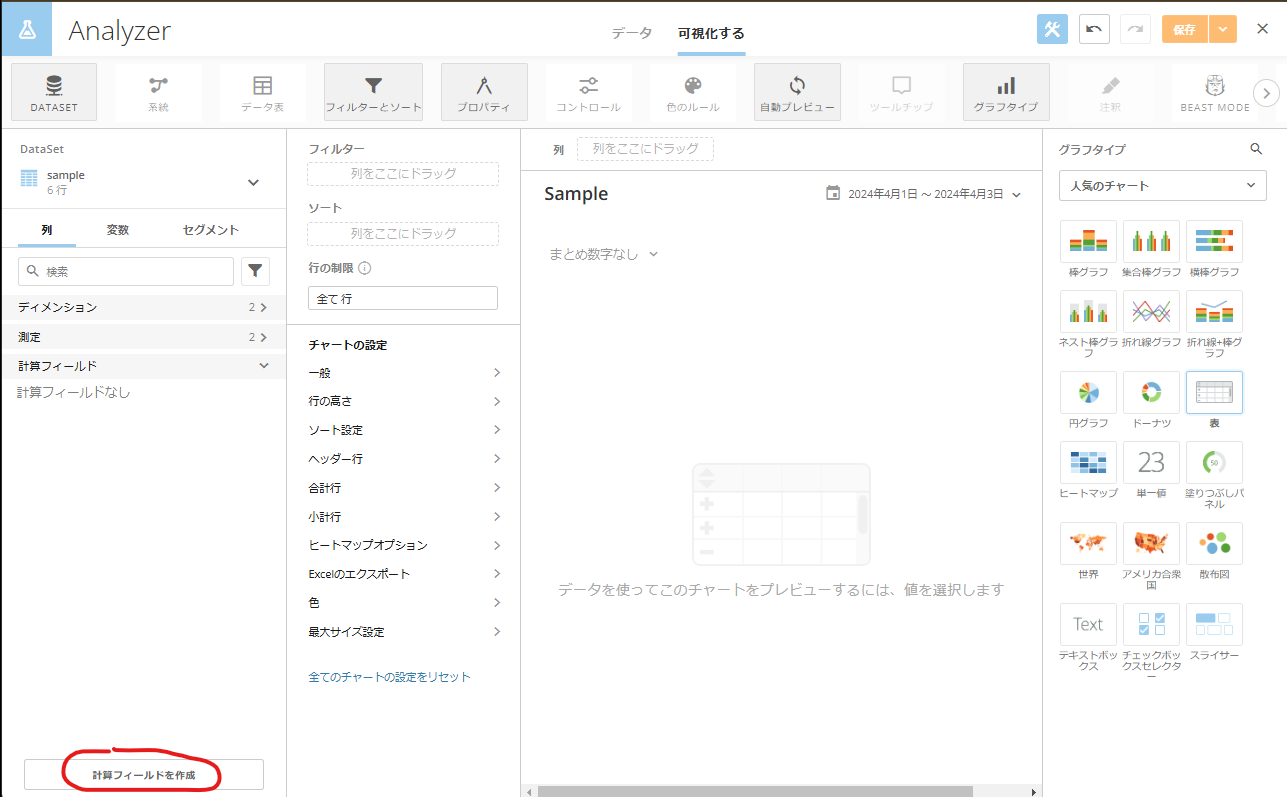Click the undo arrow button
This screenshot has width=1287, height=797.
[1094, 29]
